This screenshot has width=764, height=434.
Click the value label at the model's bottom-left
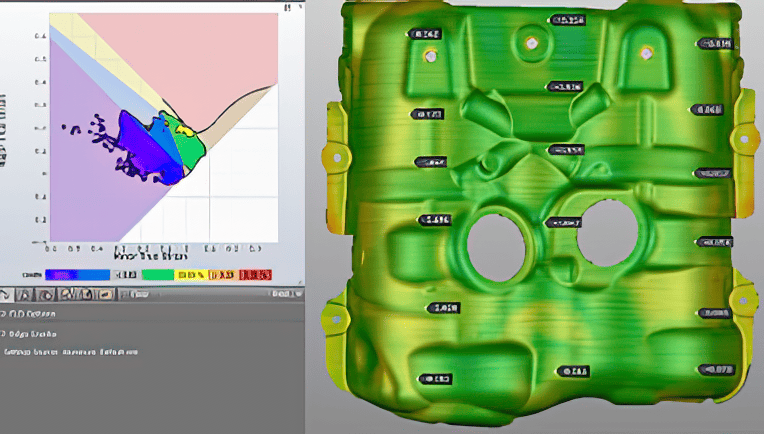437,379
